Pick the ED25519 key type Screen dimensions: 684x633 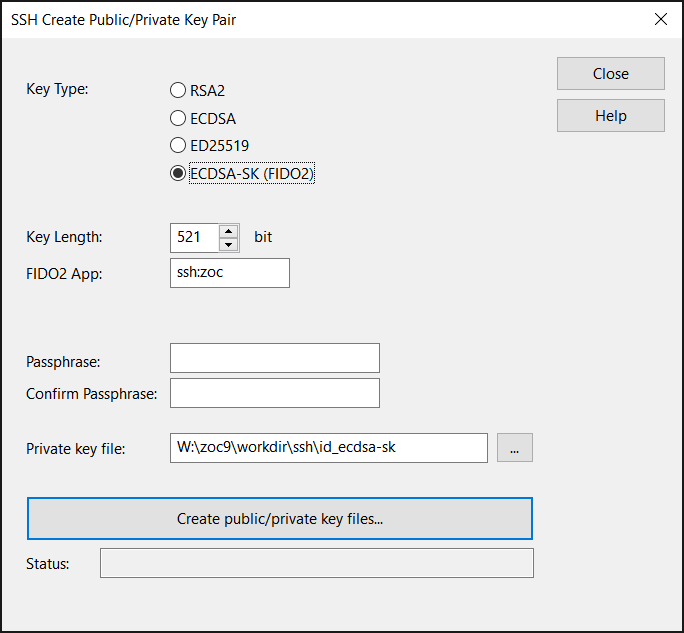coord(178,146)
